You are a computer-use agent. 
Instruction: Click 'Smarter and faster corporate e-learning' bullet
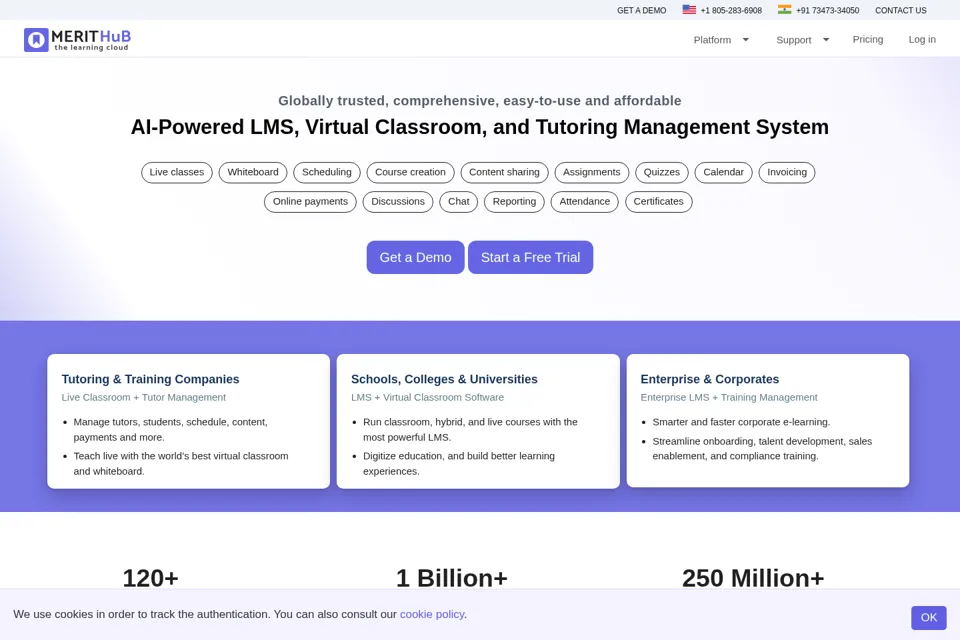[741, 422]
